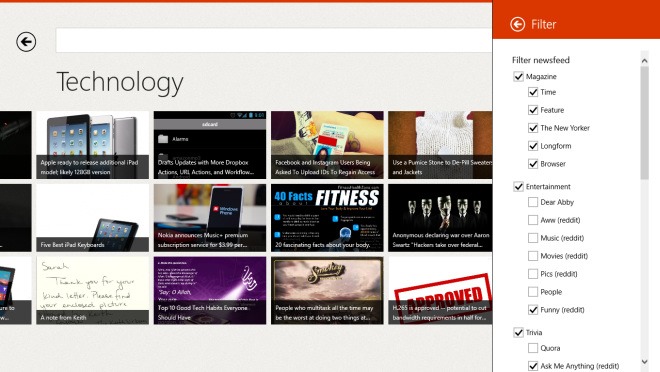Check the Aww (reddit) checkbox
Screen dimensions: 660x372
tap(533, 220)
